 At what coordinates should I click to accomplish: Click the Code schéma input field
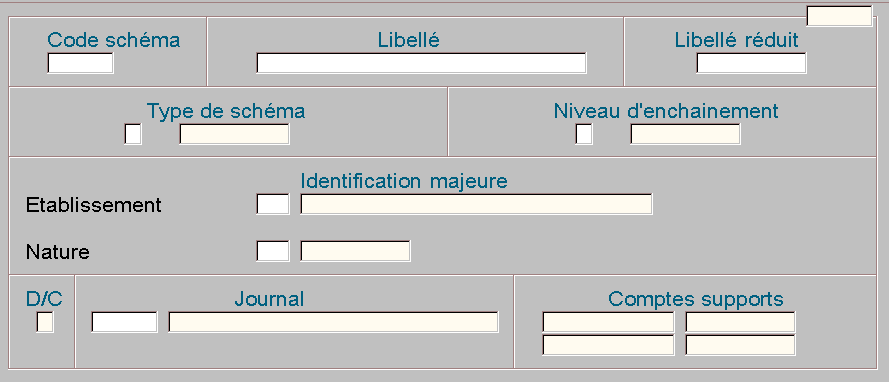click(81, 63)
